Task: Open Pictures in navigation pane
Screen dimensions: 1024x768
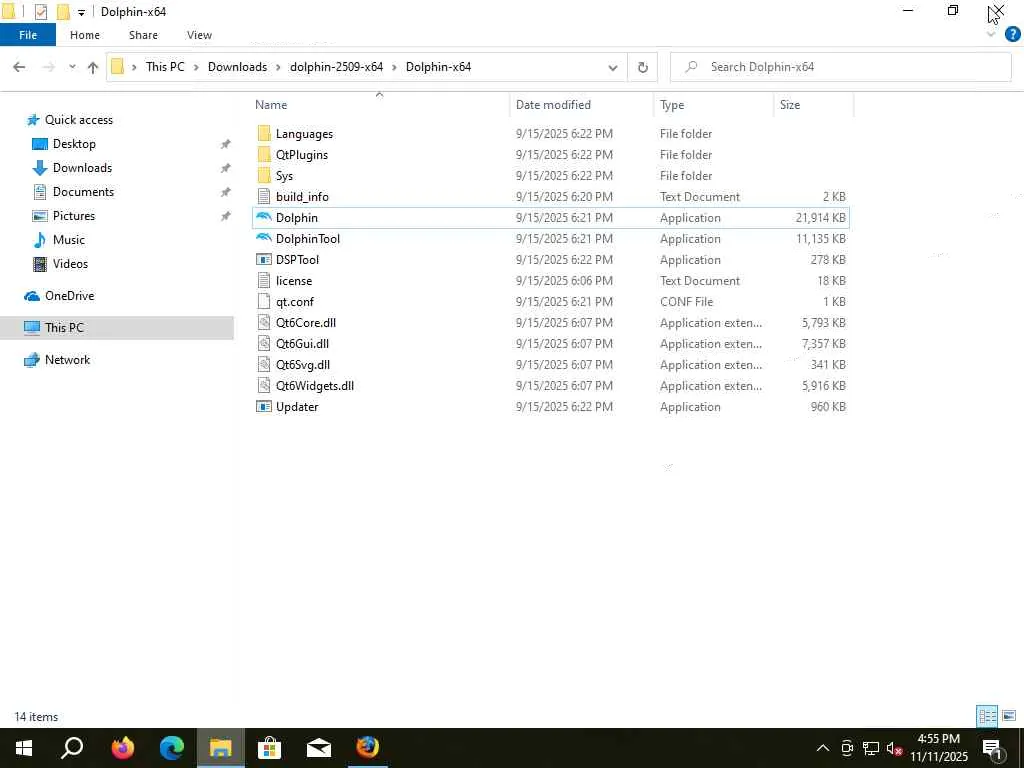Action: [74, 216]
